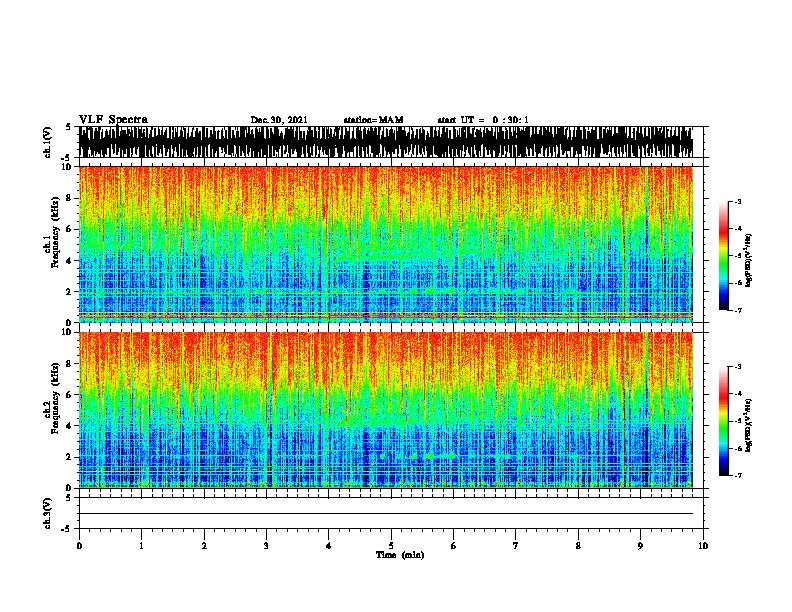Click the flat ch.3 voltage trace line
This screenshot has width=792, height=612.
click(x=386, y=514)
